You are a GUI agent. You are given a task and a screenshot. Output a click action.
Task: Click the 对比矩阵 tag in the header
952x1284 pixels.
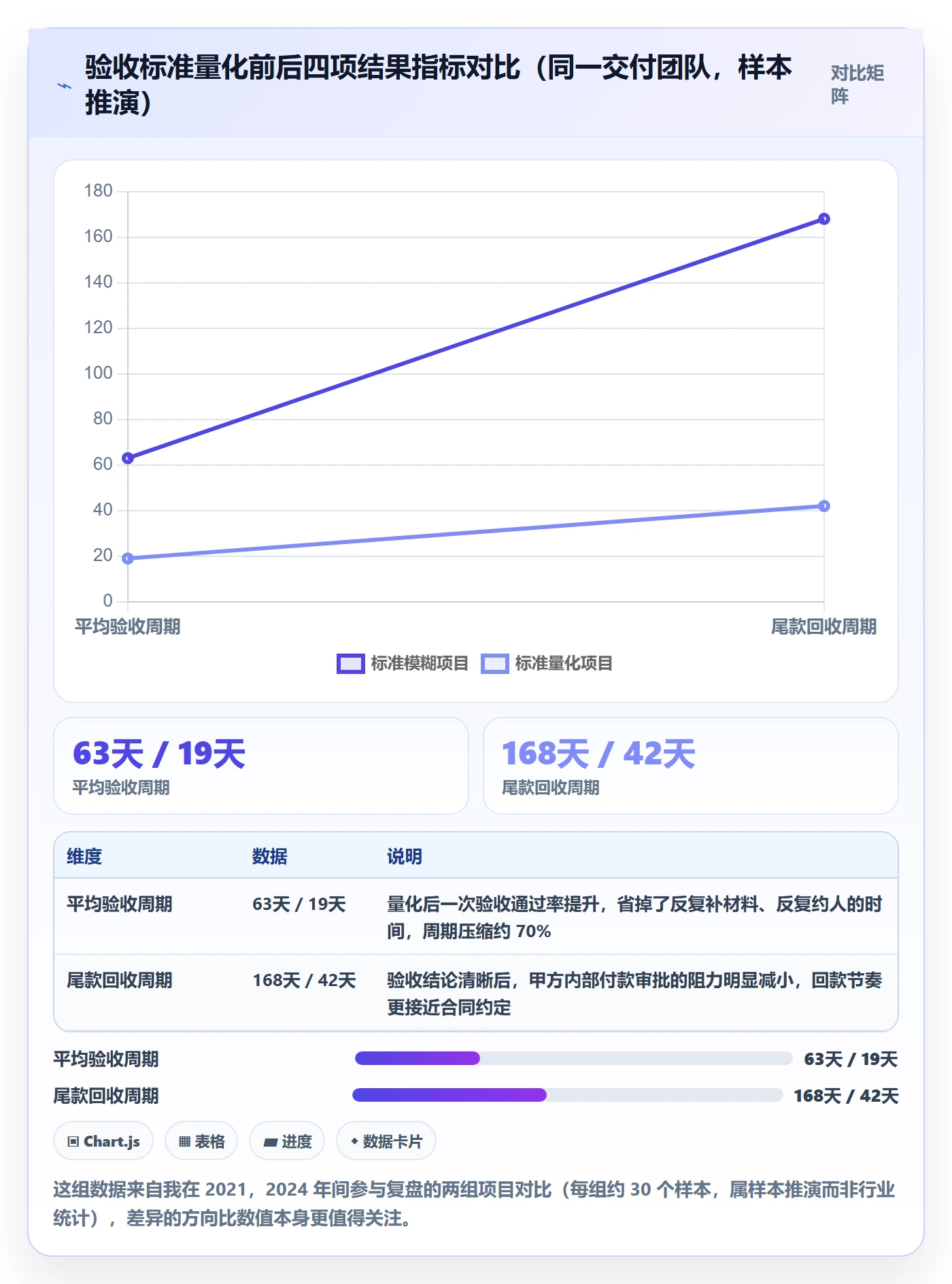click(x=857, y=84)
